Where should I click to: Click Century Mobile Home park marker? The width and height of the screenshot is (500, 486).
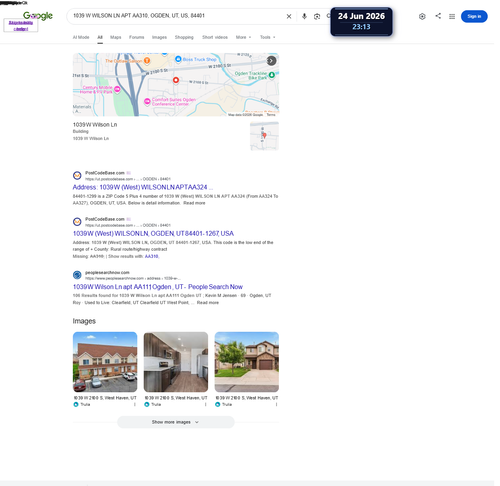[117, 89]
